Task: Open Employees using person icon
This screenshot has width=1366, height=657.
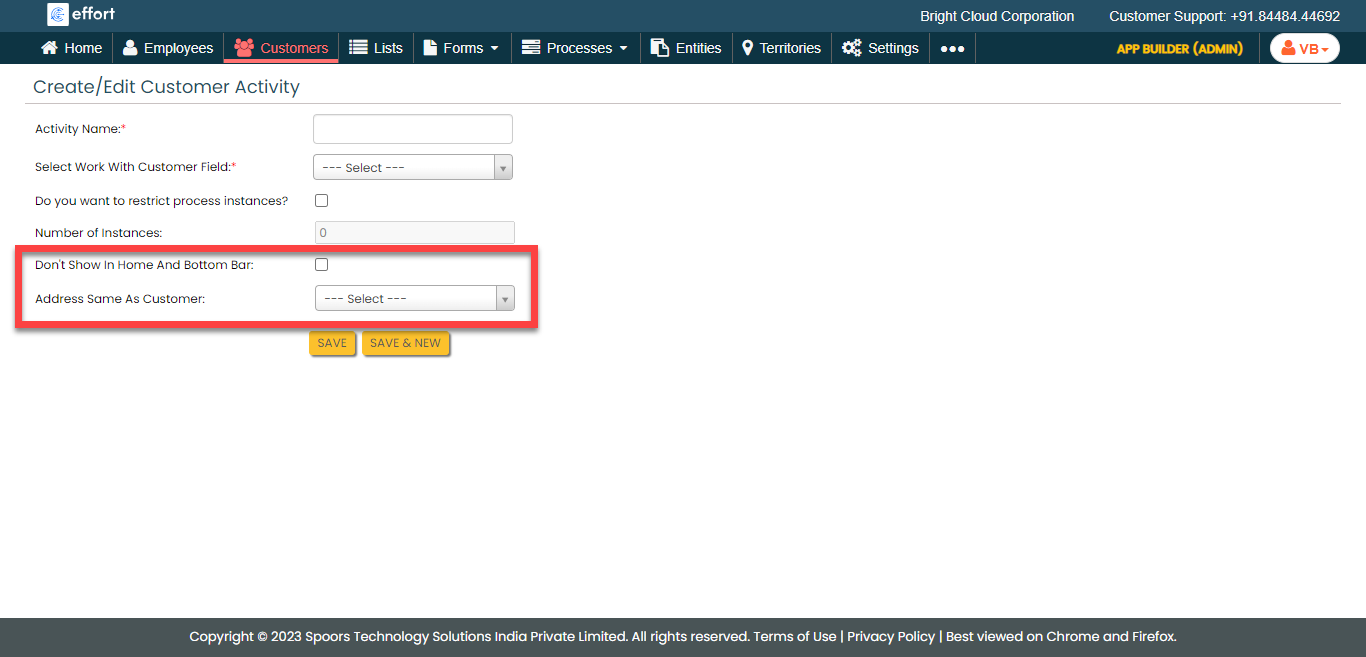Action: 130,48
